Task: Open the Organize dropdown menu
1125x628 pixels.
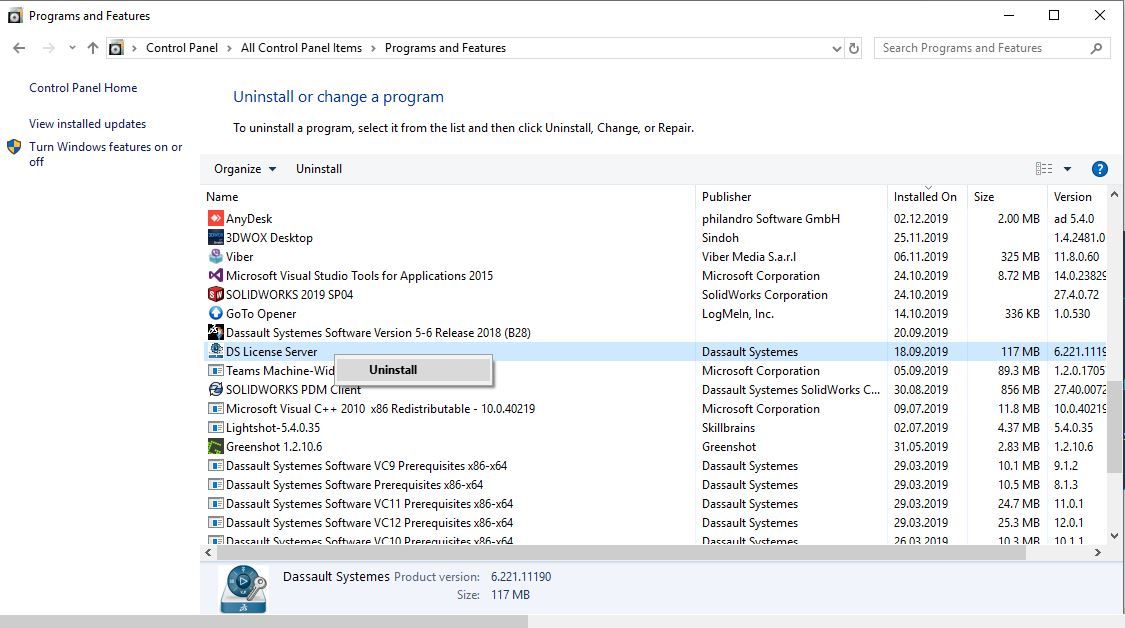Action: click(x=245, y=169)
